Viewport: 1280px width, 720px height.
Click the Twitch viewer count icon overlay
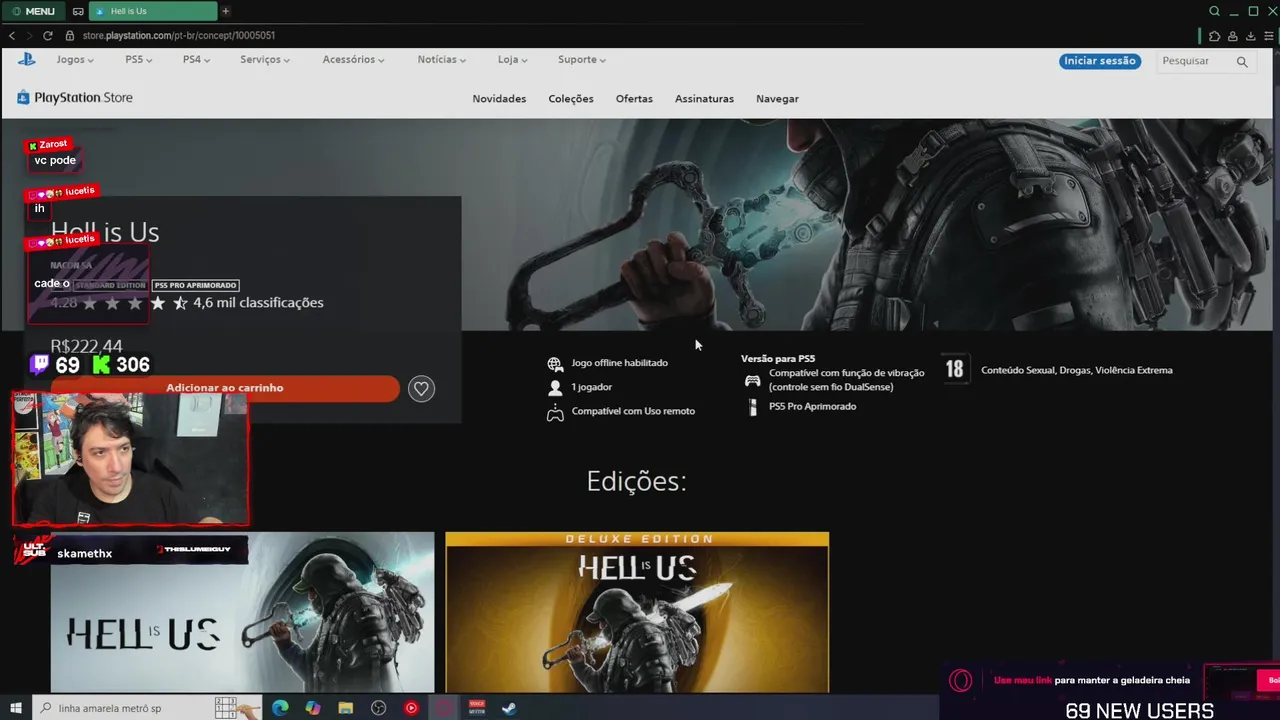(x=40, y=365)
